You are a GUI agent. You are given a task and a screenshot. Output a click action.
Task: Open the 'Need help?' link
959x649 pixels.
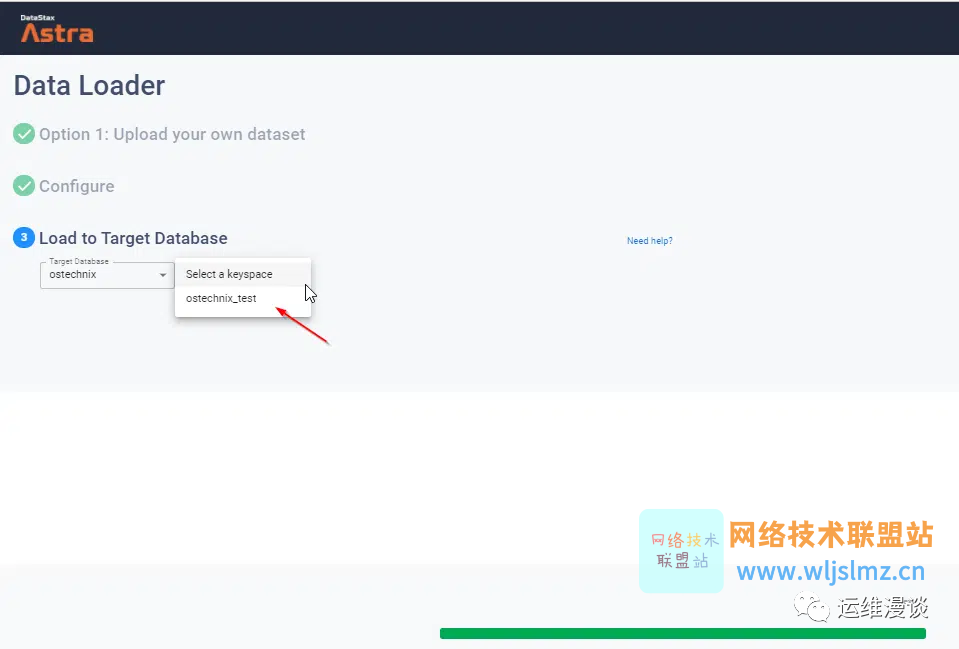(650, 240)
